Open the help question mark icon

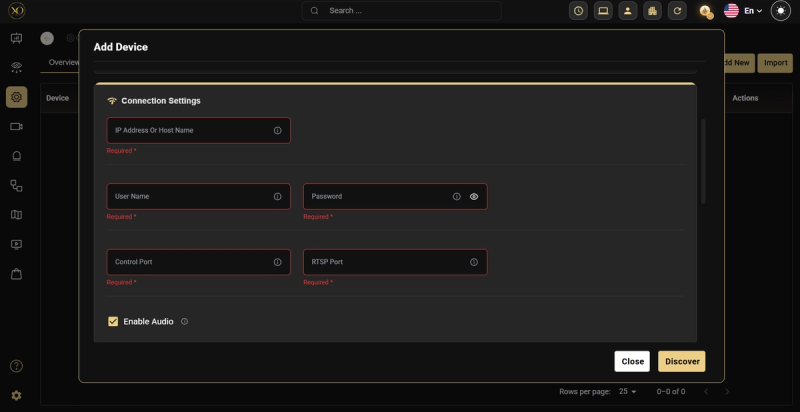point(16,366)
